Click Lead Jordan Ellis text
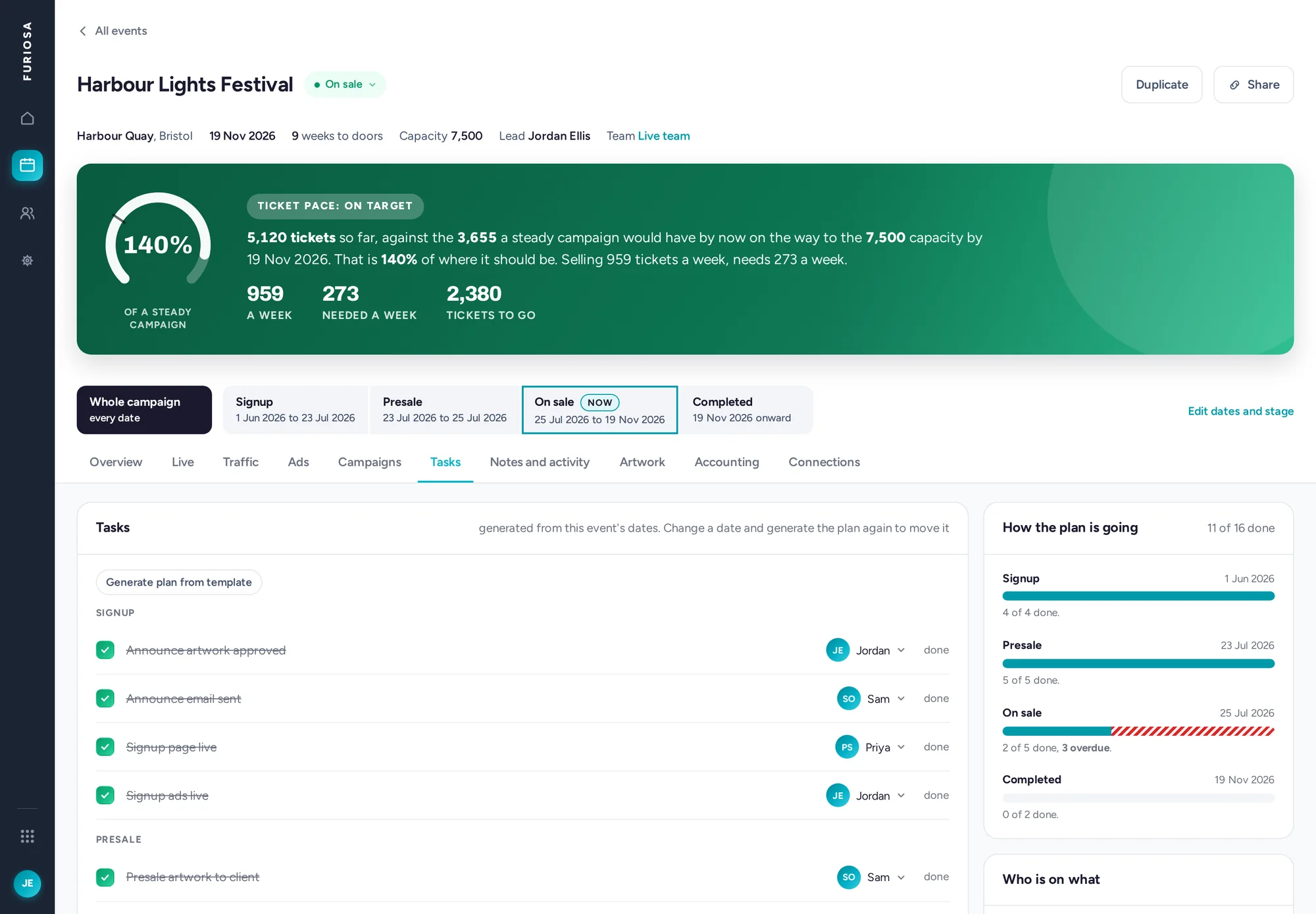1316x914 pixels. coord(545,136)
